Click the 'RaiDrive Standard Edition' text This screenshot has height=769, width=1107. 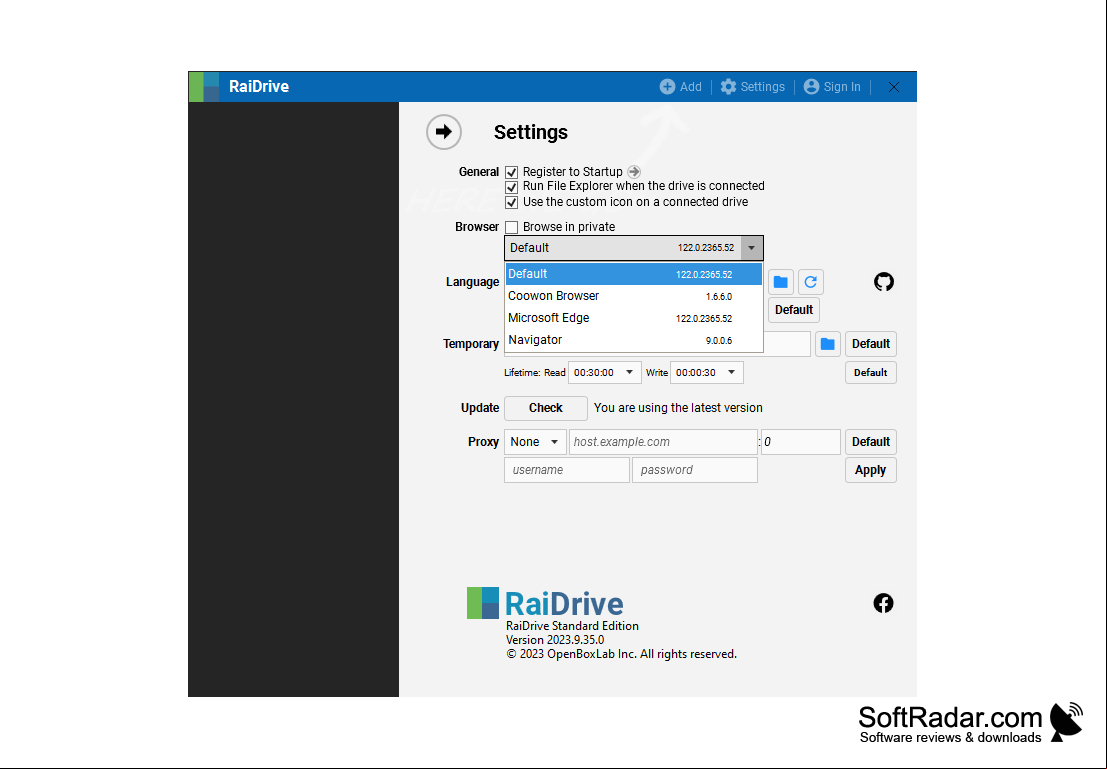point(572,626)
